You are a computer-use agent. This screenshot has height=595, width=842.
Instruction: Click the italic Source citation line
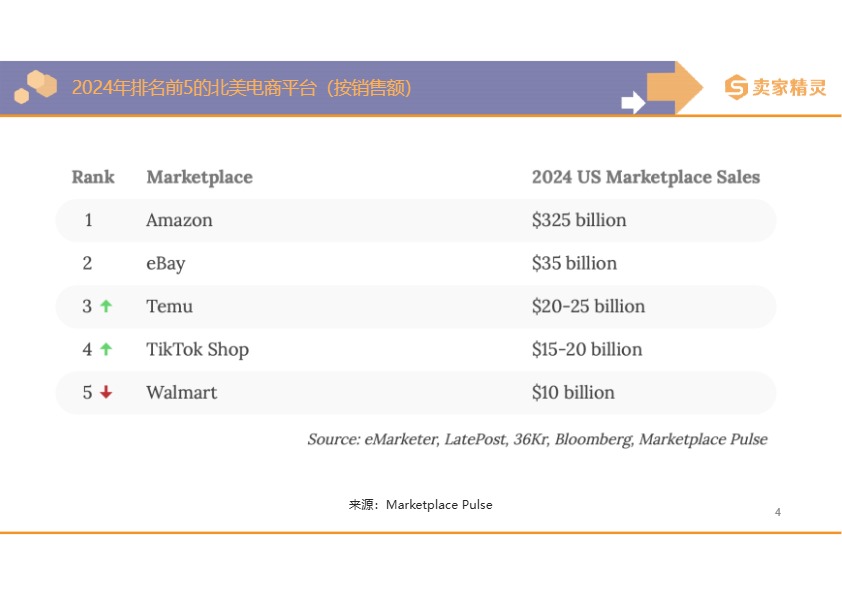point(538,439)
